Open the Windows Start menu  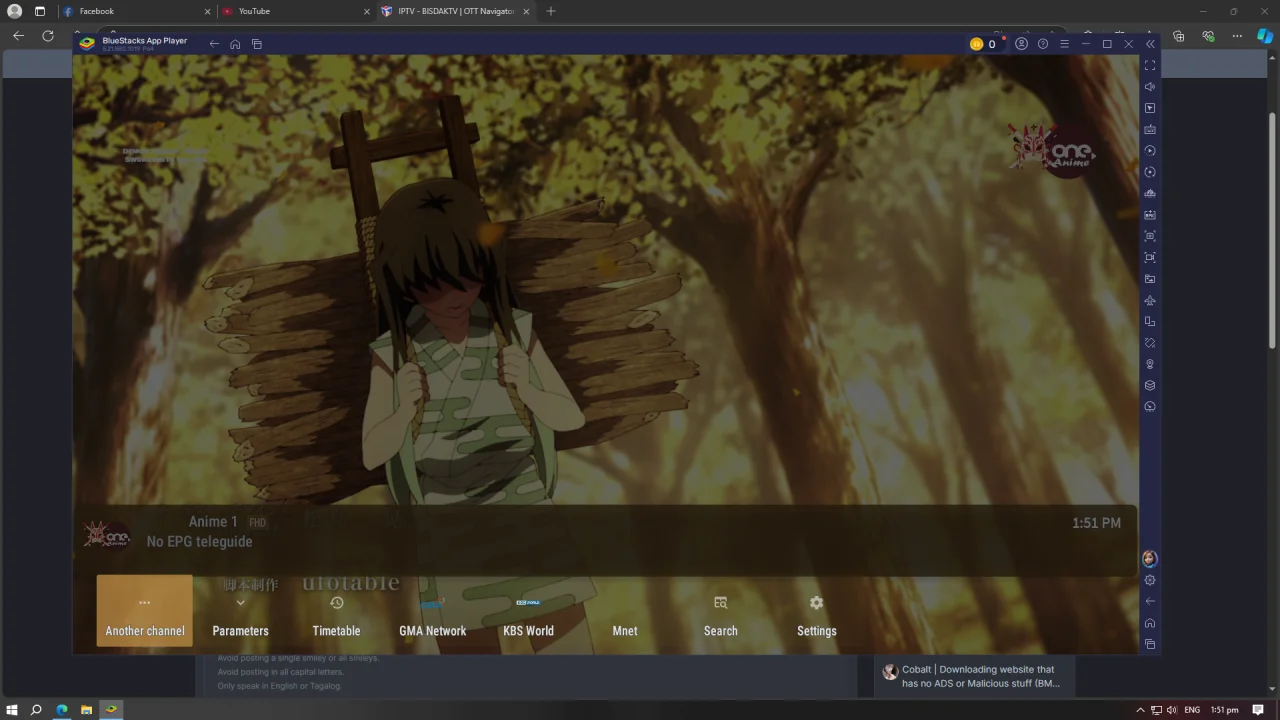(x=12, y=710)
